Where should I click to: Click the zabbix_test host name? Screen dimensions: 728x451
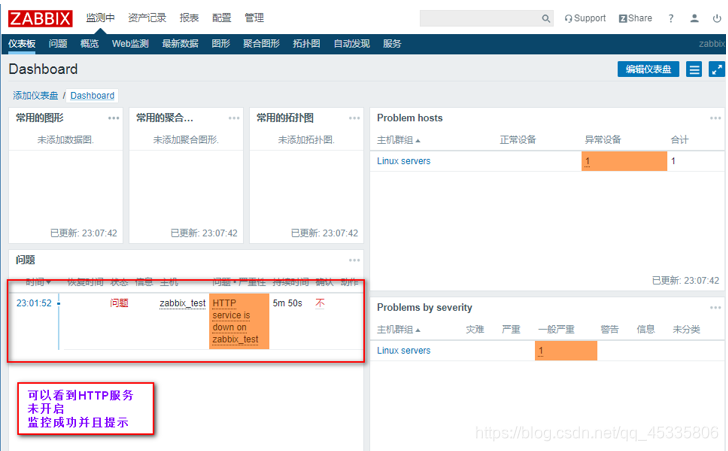tap(182, 303)
